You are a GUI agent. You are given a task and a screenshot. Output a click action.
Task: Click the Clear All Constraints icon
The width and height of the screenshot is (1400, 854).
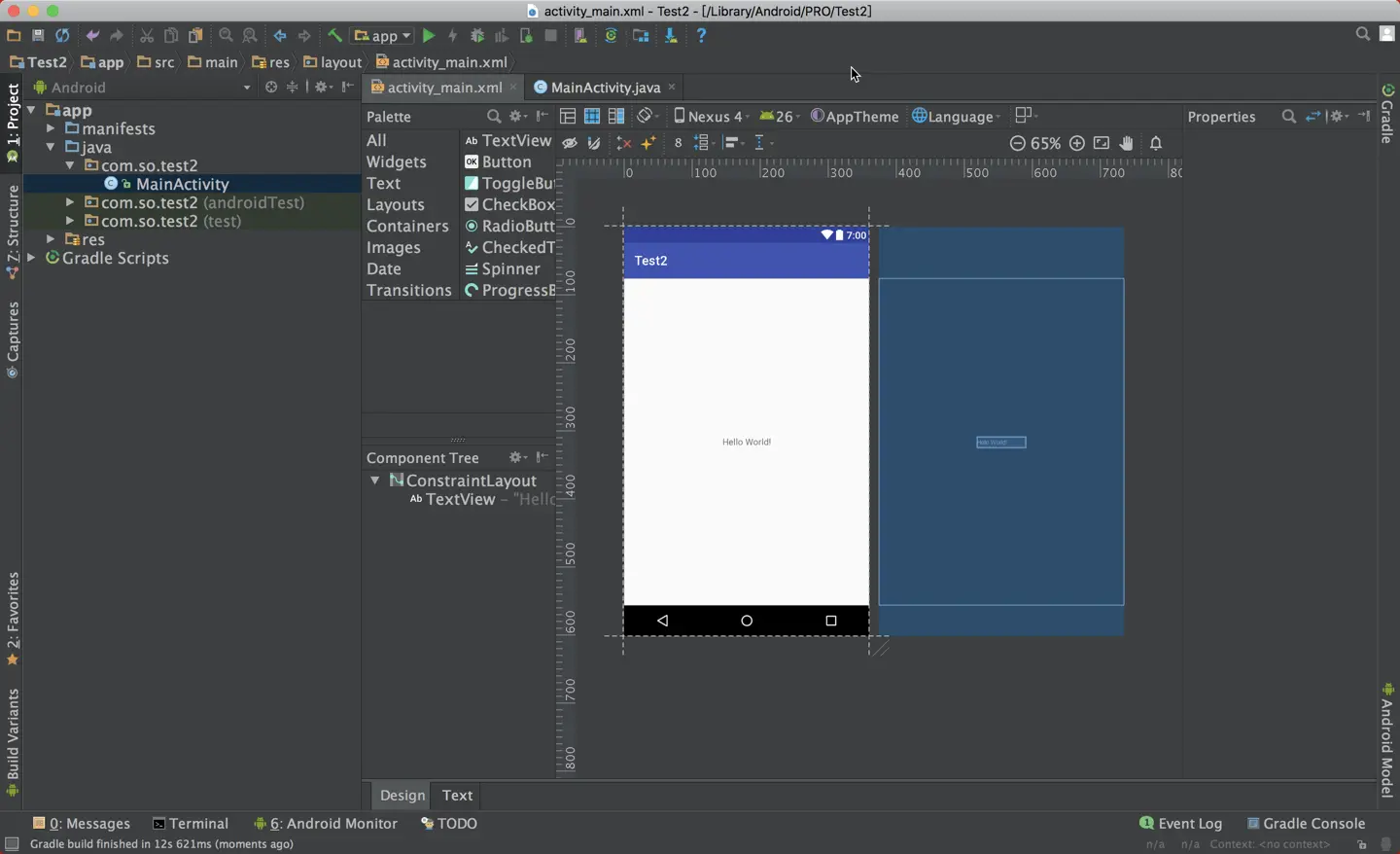[624, 143]
